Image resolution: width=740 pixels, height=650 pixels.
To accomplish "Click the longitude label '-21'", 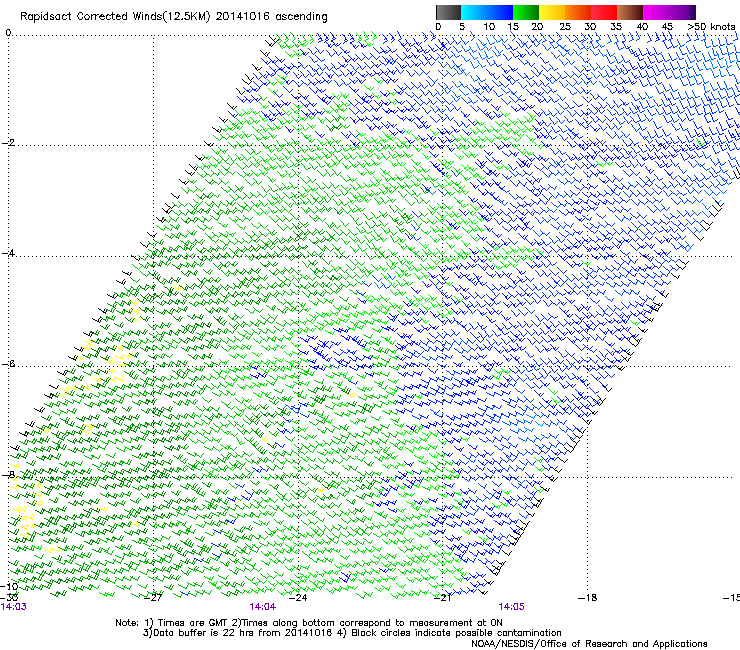I will click(442, 598).
